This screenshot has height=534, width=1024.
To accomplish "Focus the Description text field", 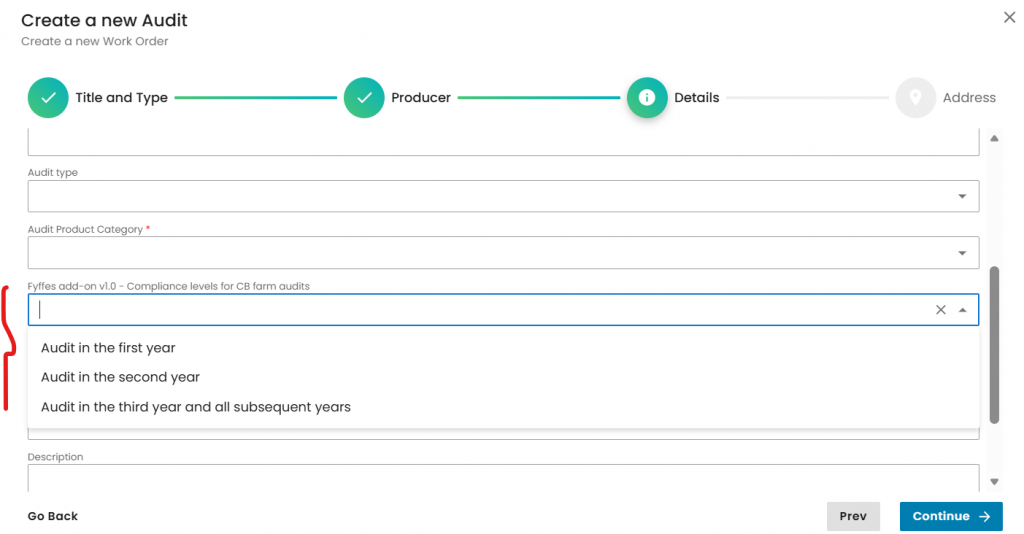I will (x=502, y=477).
